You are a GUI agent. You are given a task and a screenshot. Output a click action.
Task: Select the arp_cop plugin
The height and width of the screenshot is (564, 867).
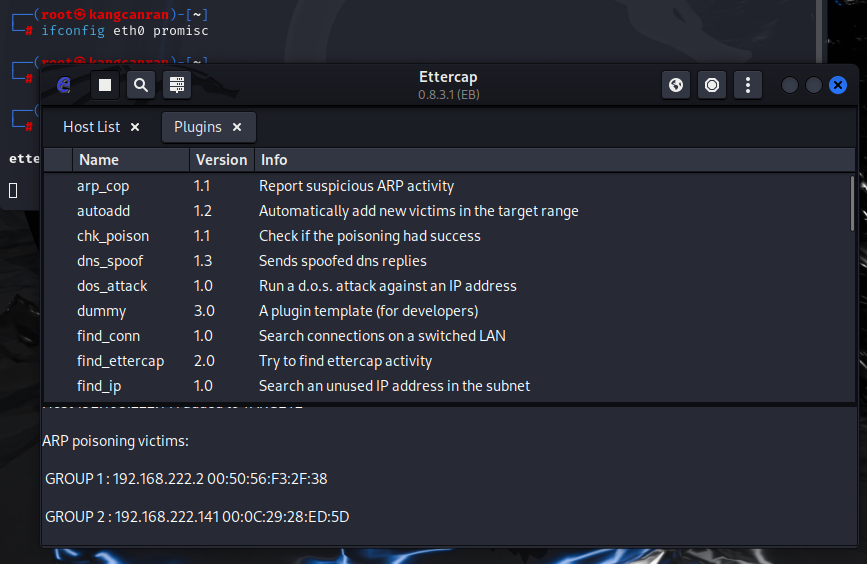[x=103, y=186]
